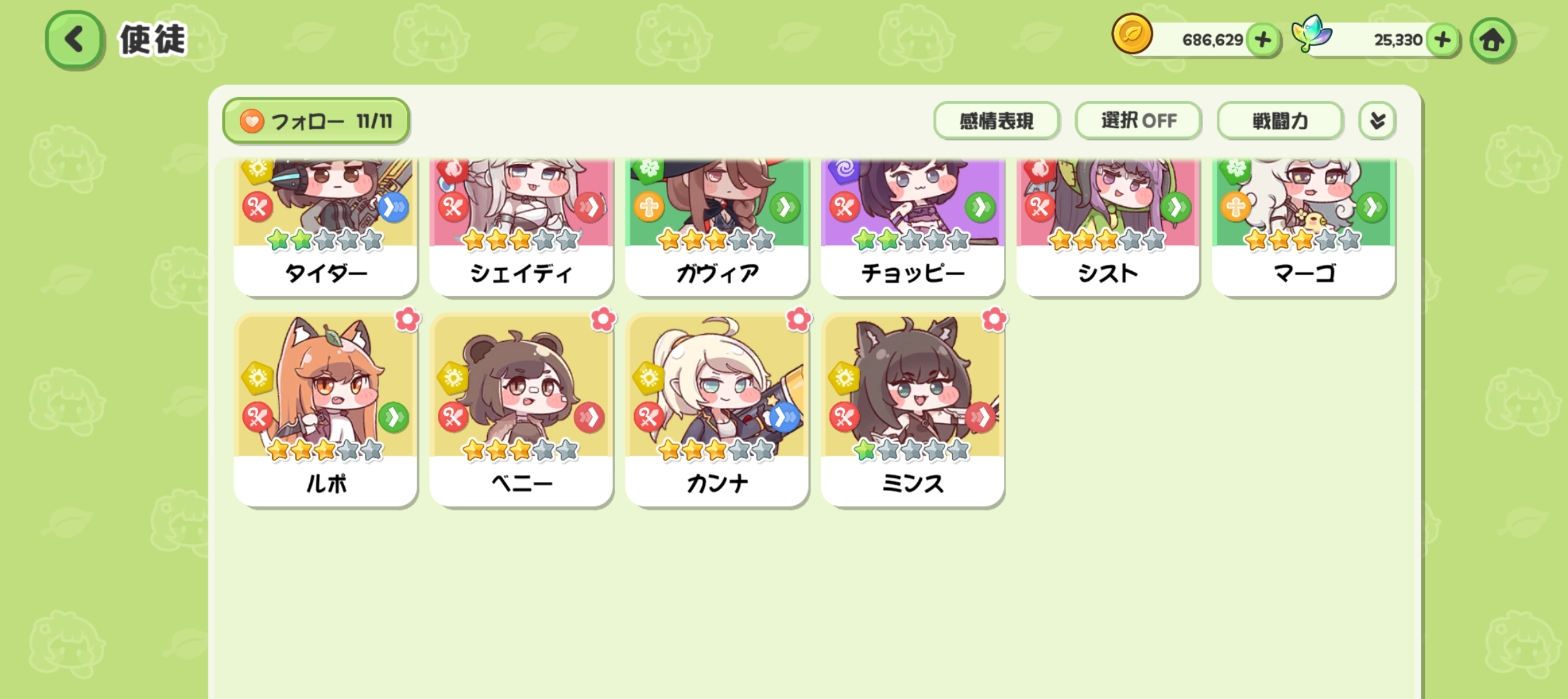
Task: Open the タイダー character card
Action: pos(325,227)
